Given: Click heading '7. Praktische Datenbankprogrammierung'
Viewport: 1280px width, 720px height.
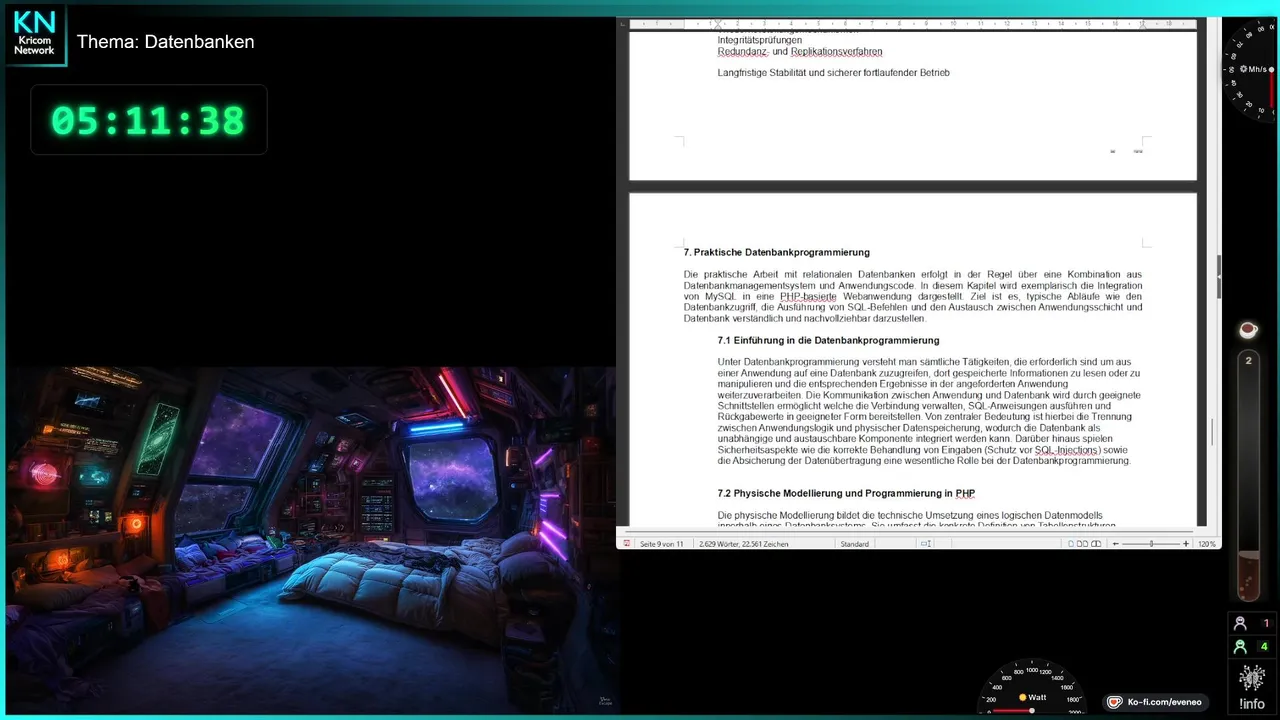Looking at the screenshot, I should coord(777,252).
